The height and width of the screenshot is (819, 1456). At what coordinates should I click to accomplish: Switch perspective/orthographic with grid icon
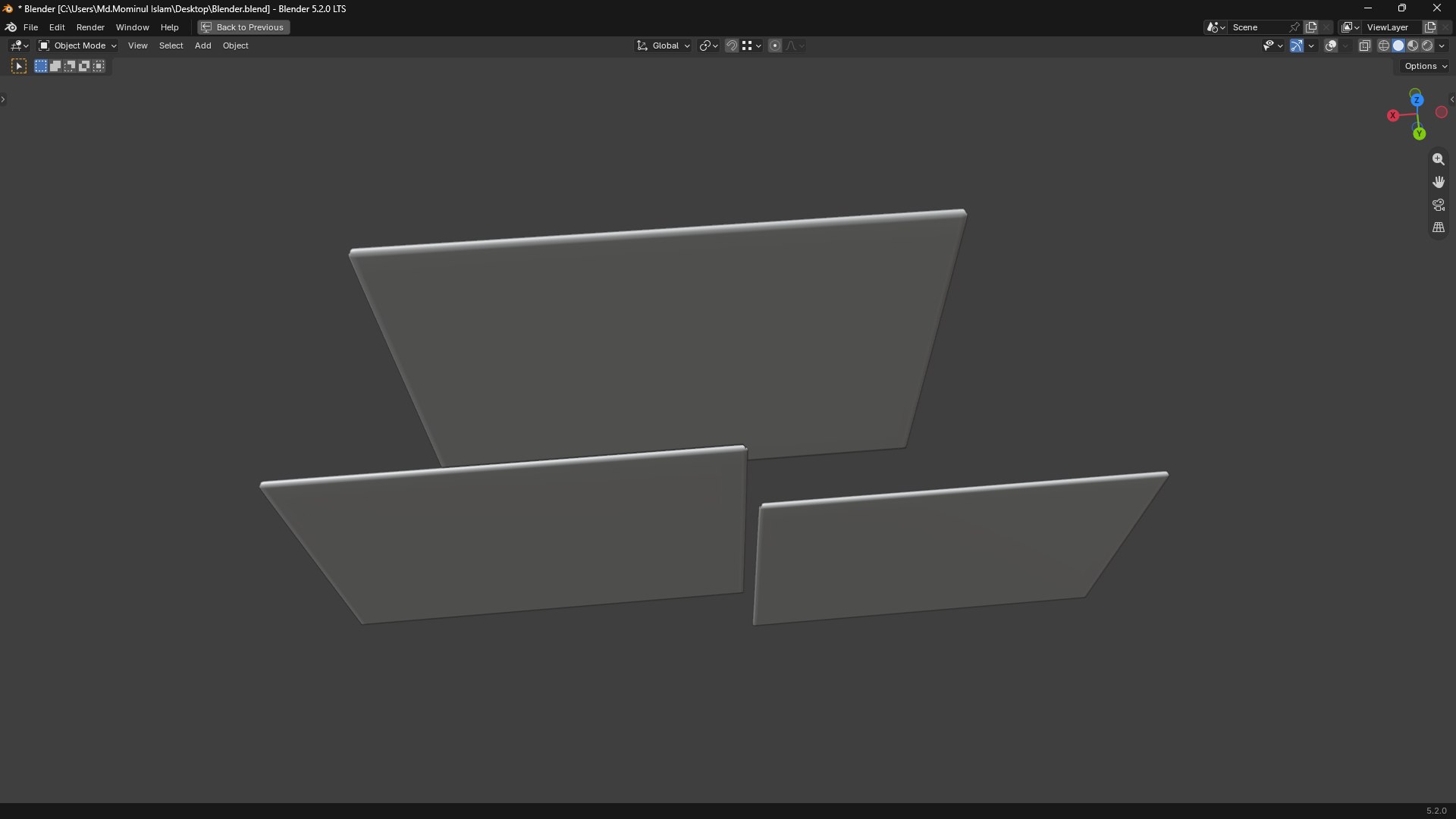1438,227
